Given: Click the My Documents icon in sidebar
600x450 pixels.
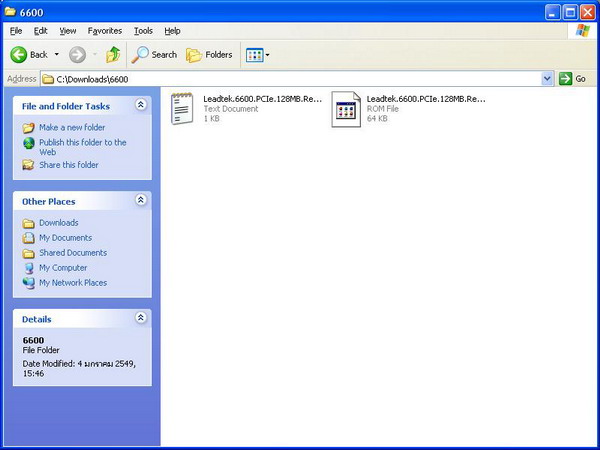Looking at the screenshot, I should coord(28,238).
